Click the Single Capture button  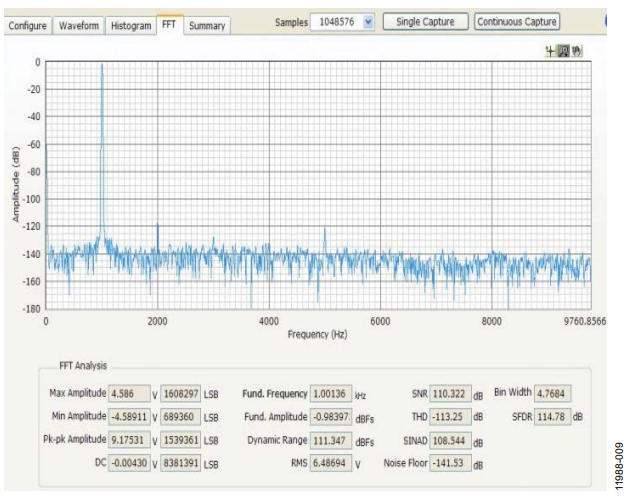click(425, 22)
